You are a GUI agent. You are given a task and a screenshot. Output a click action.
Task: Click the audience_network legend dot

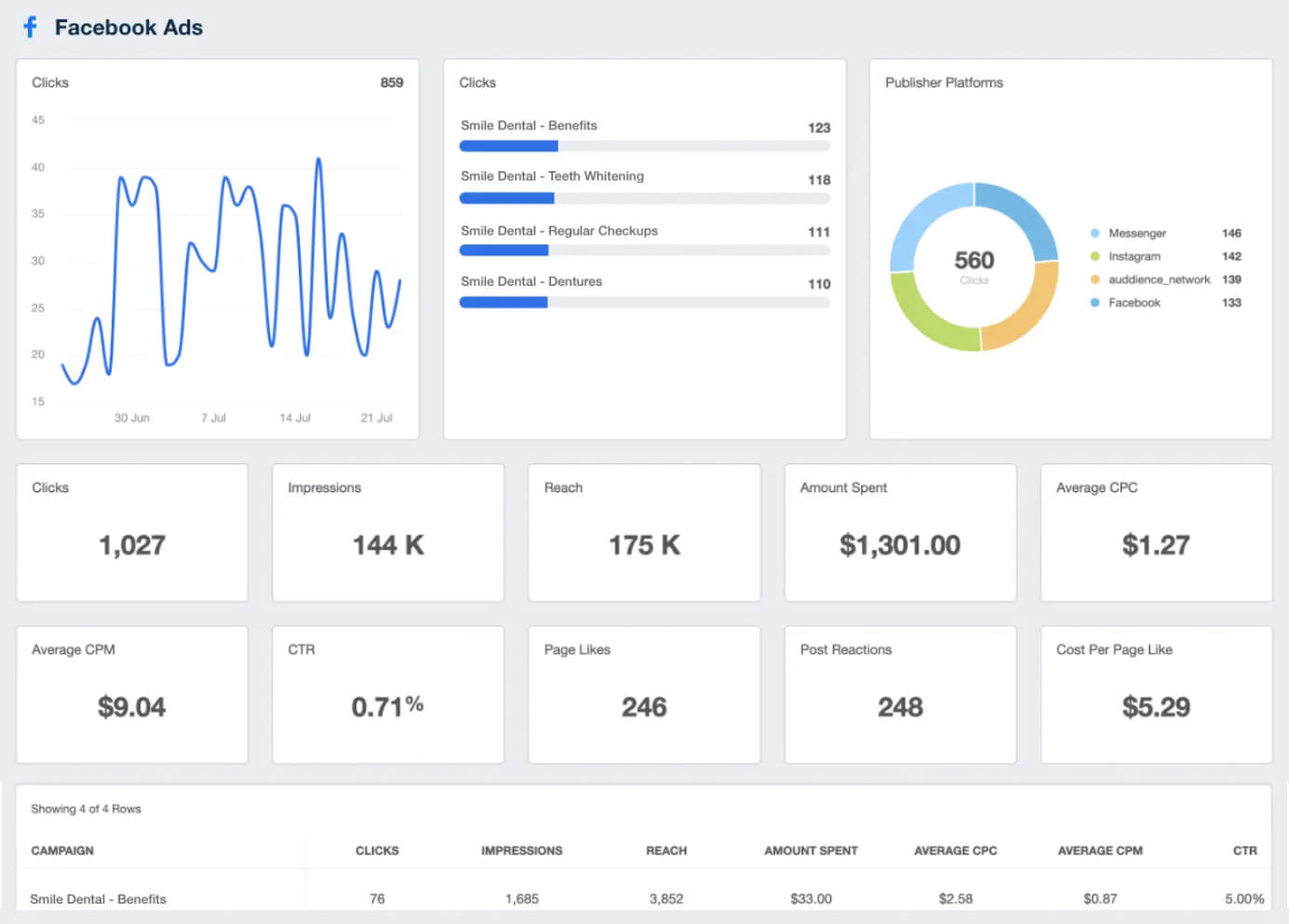[x=1094, y=280]
